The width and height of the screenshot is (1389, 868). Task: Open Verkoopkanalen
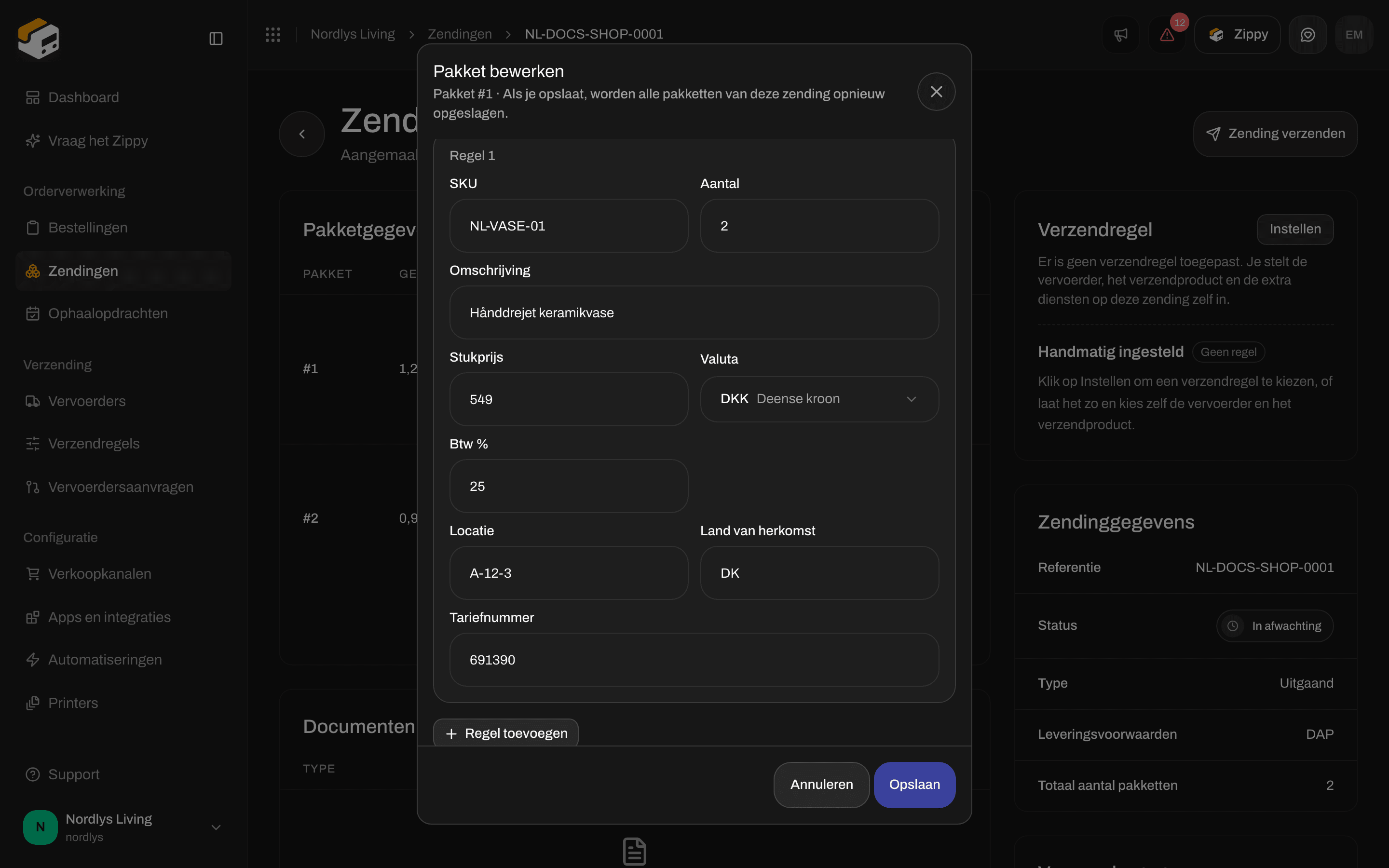pos(123,573)
